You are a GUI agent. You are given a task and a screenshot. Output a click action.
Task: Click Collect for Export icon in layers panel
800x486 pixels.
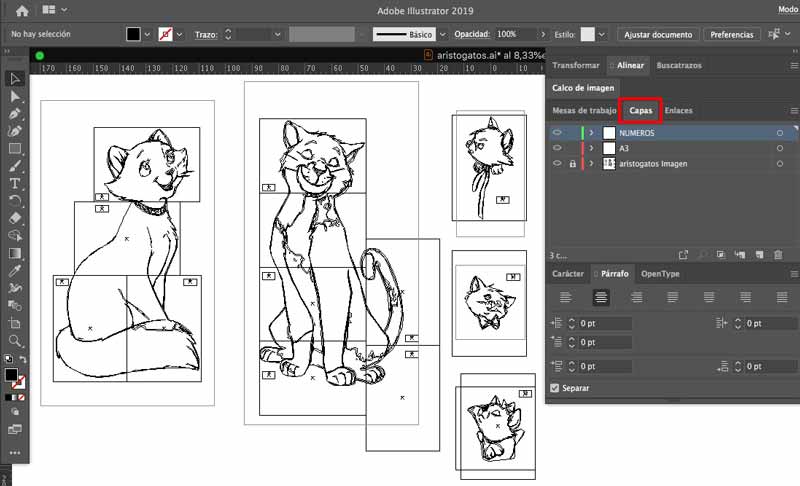pos(683,254)
